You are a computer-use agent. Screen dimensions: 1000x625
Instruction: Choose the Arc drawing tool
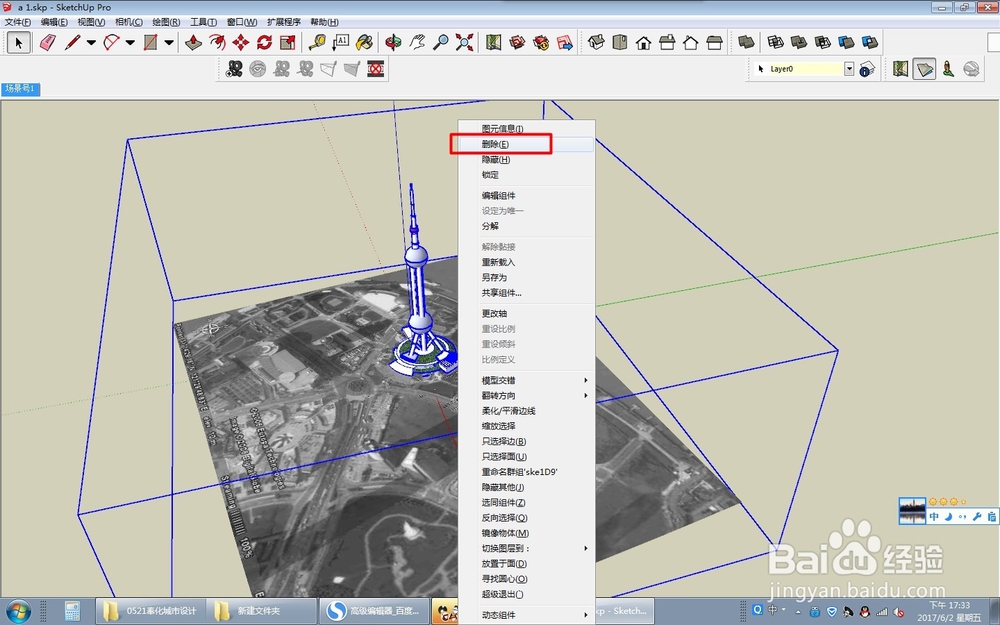tap(111, 43)
